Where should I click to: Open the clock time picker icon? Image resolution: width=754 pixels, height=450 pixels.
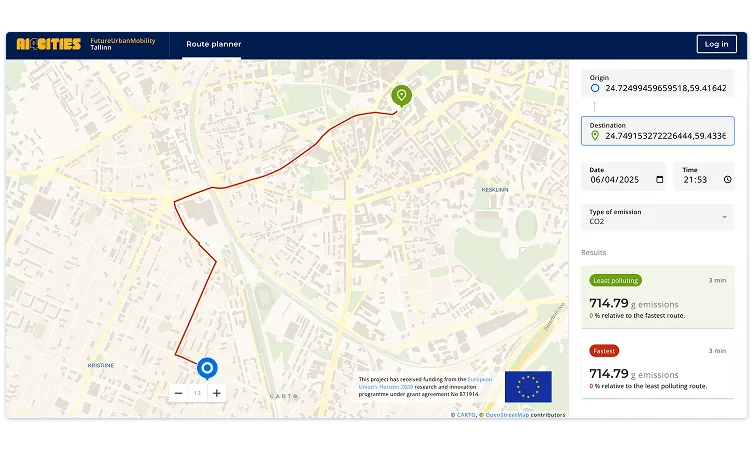pyautogui.click(x=728, y=179)
